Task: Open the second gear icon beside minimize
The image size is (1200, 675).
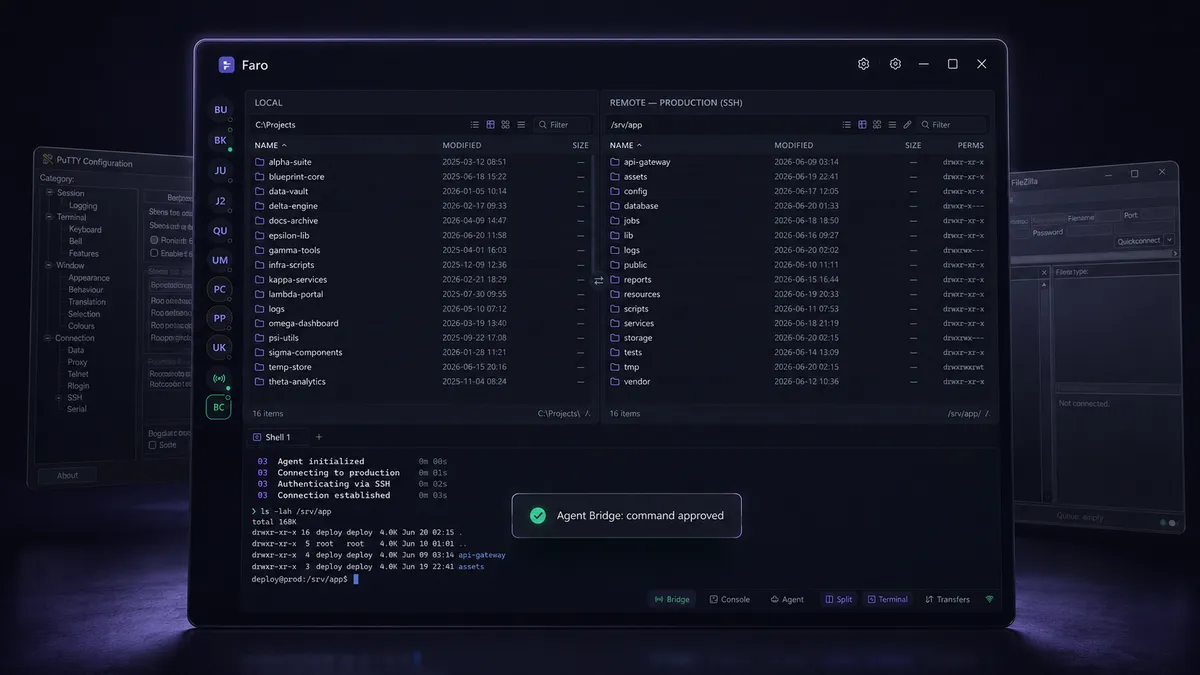Action: 895,64
